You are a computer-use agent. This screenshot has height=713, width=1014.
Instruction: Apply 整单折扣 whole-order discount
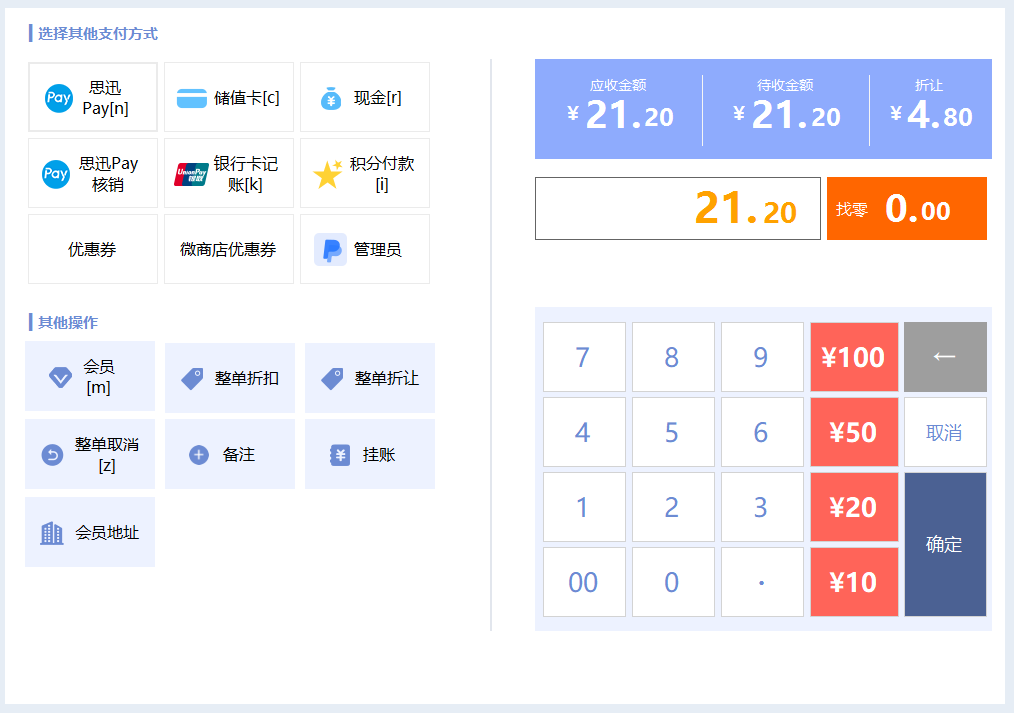[x=230, y=378]
